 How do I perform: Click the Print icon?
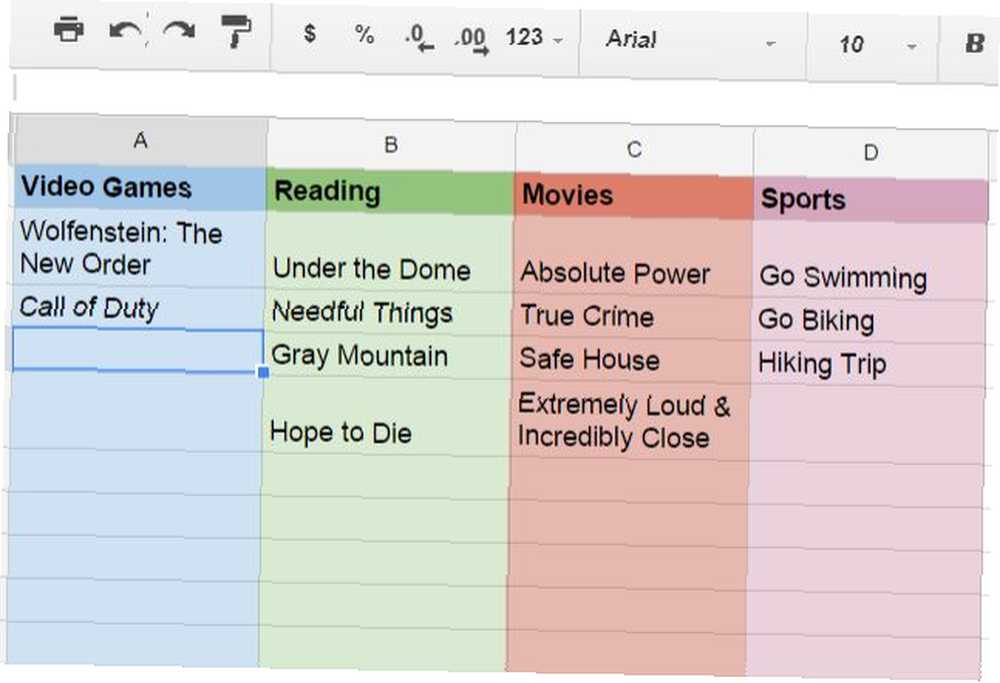(69, 29)
